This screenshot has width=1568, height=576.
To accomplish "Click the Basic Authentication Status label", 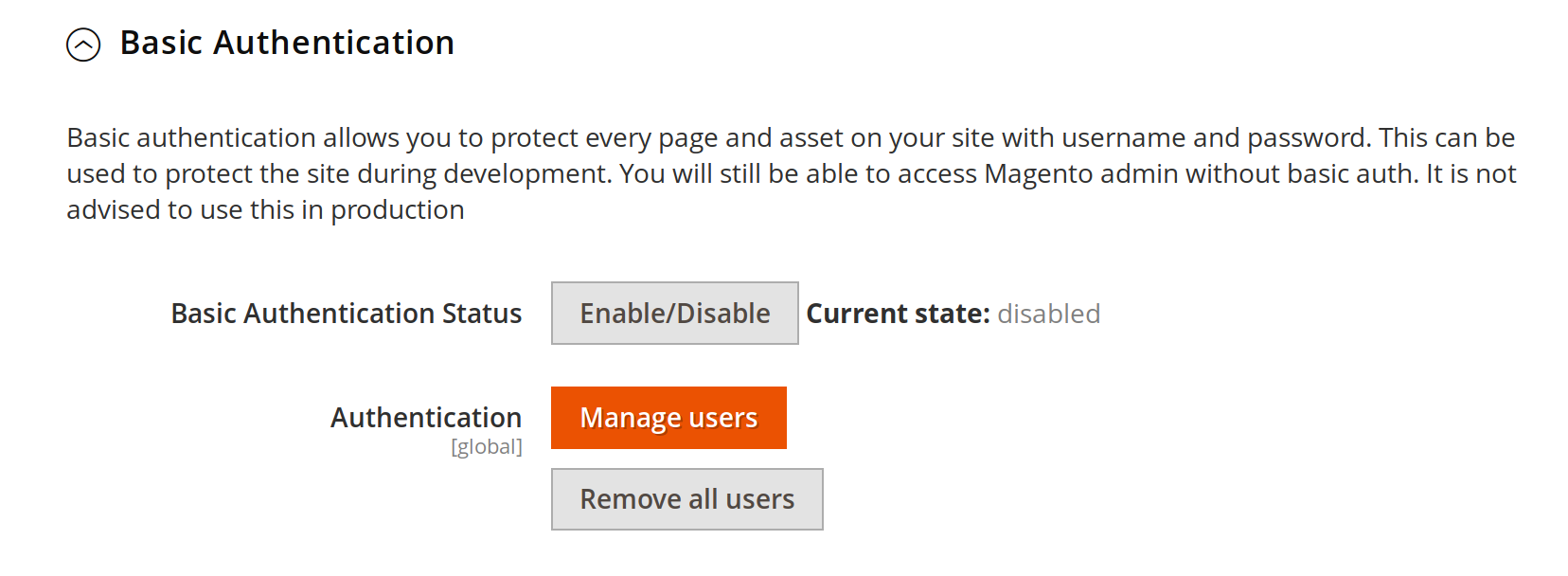I will tap(346, 314).
